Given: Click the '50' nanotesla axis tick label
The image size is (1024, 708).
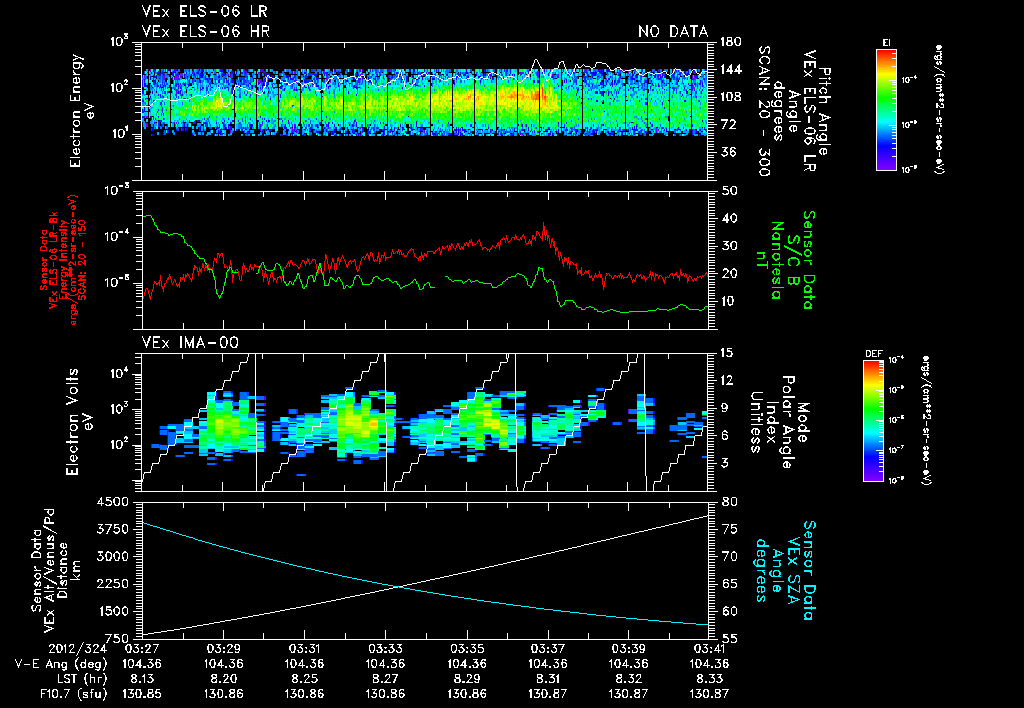Looking at the screenshot, I should tap(729, 191).
